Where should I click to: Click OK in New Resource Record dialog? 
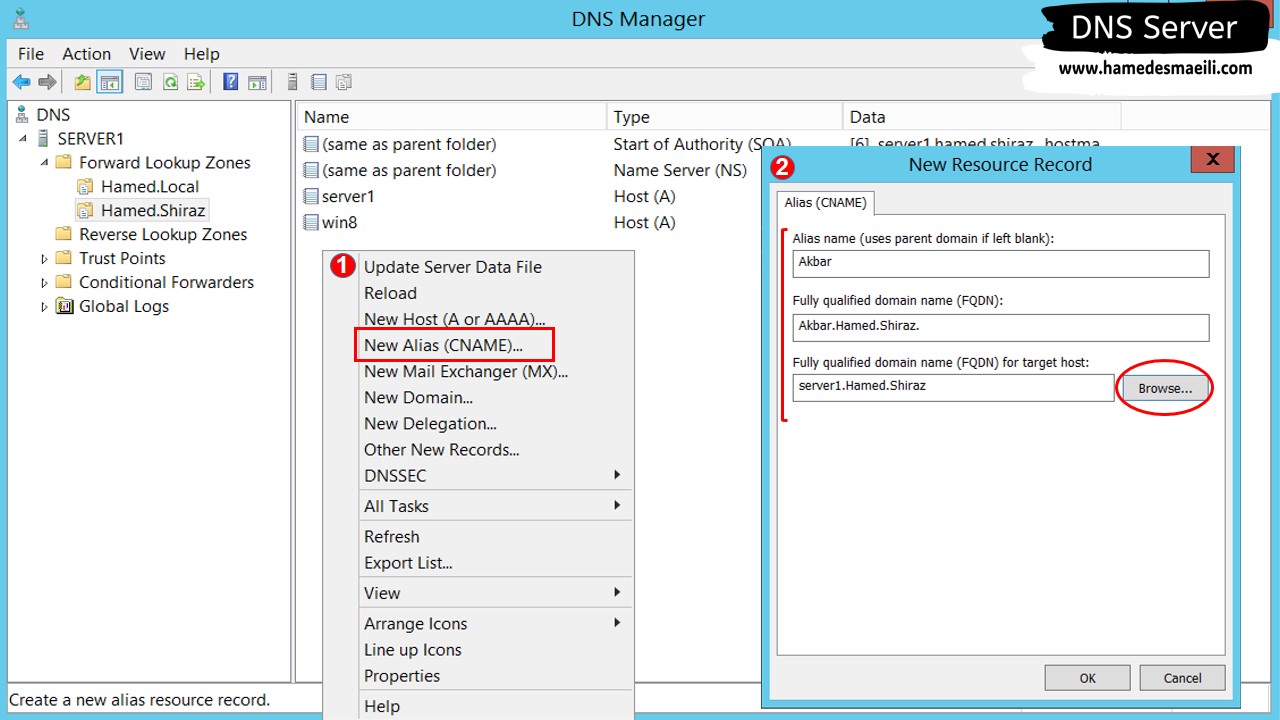[1087, 677]
